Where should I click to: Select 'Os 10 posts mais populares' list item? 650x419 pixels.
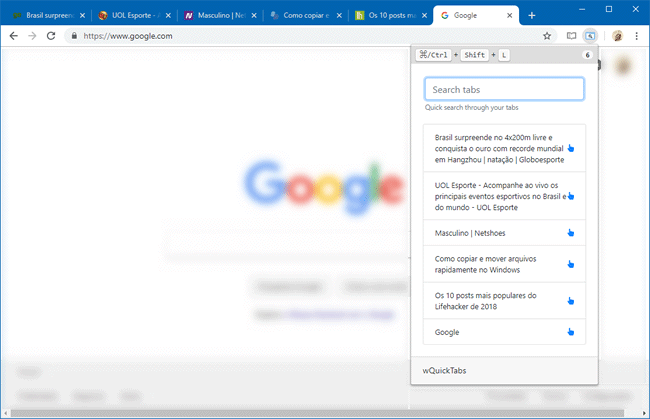tap(504, 301)
